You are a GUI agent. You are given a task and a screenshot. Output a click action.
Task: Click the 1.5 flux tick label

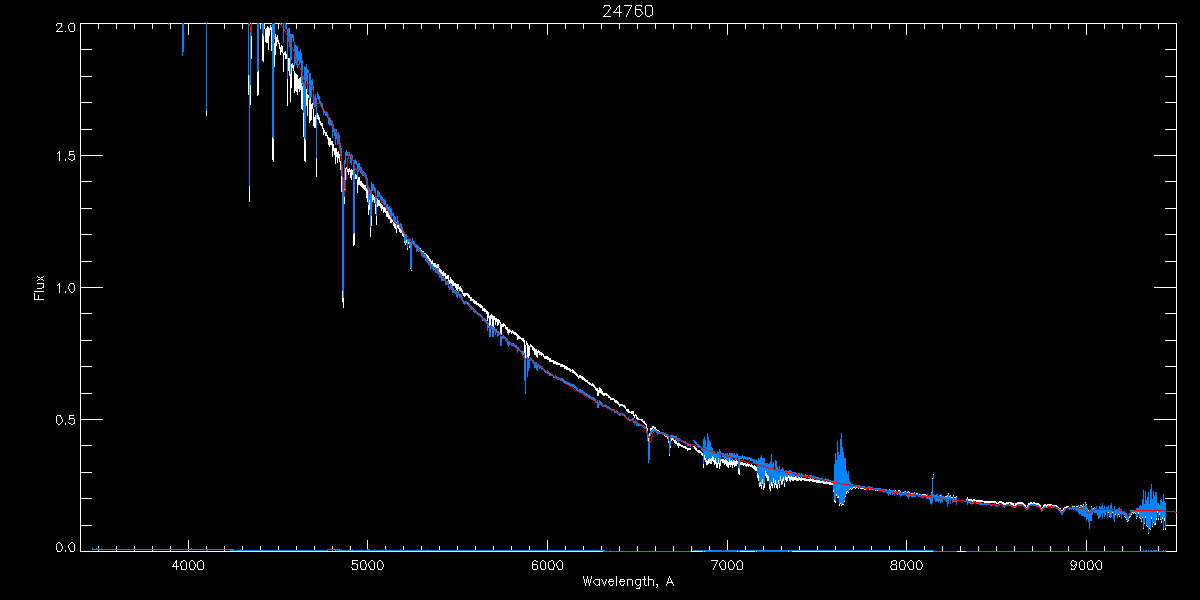tap(64, 157)
